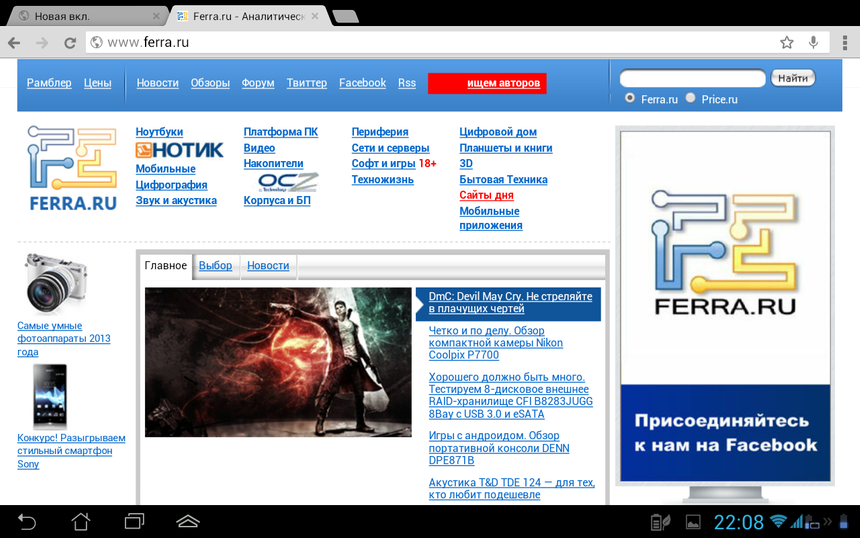Open Android recent apps button
Viewport: 860px width, 538px height.
pos(134,521)
